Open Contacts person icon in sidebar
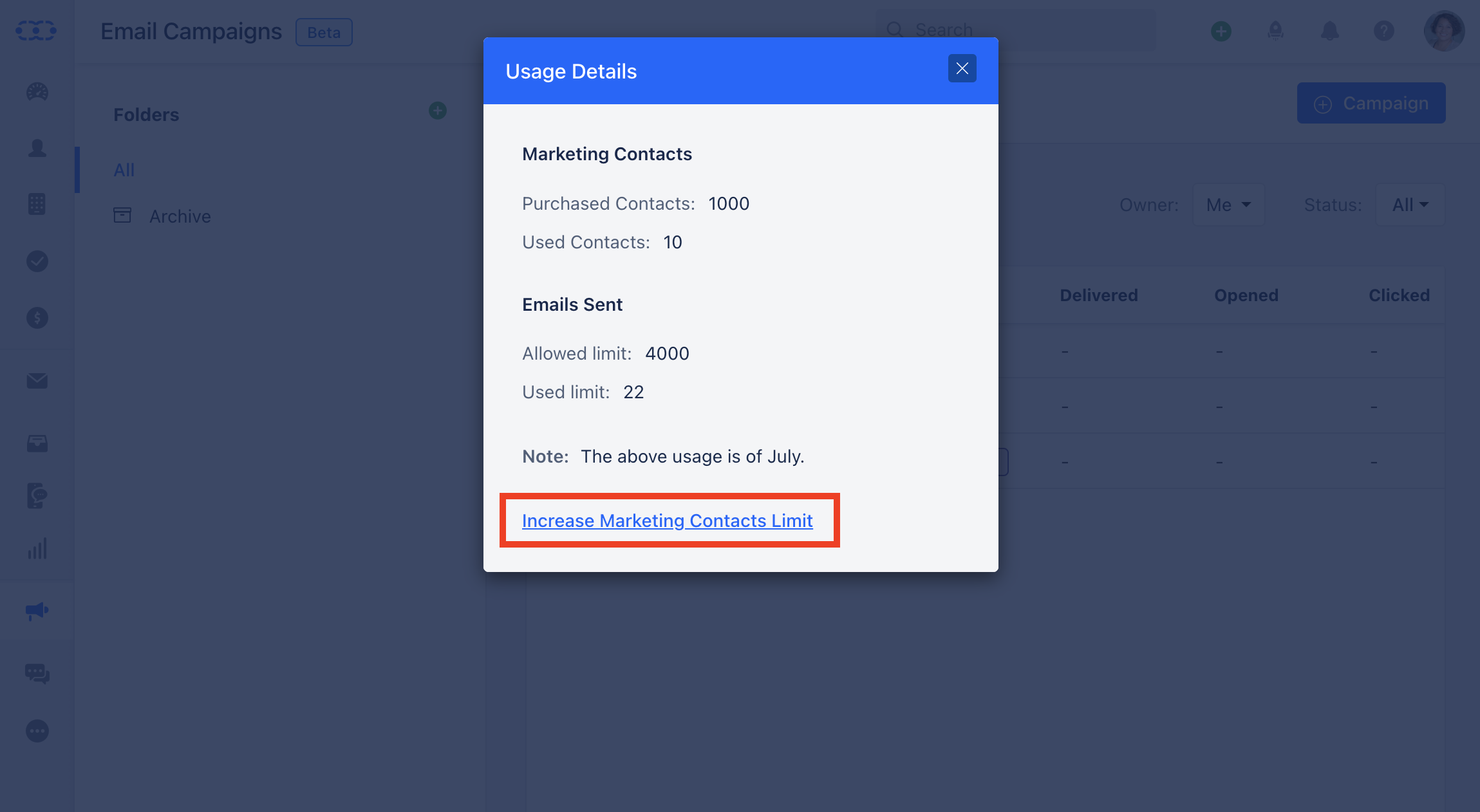1480x812 pixels. 37,148
